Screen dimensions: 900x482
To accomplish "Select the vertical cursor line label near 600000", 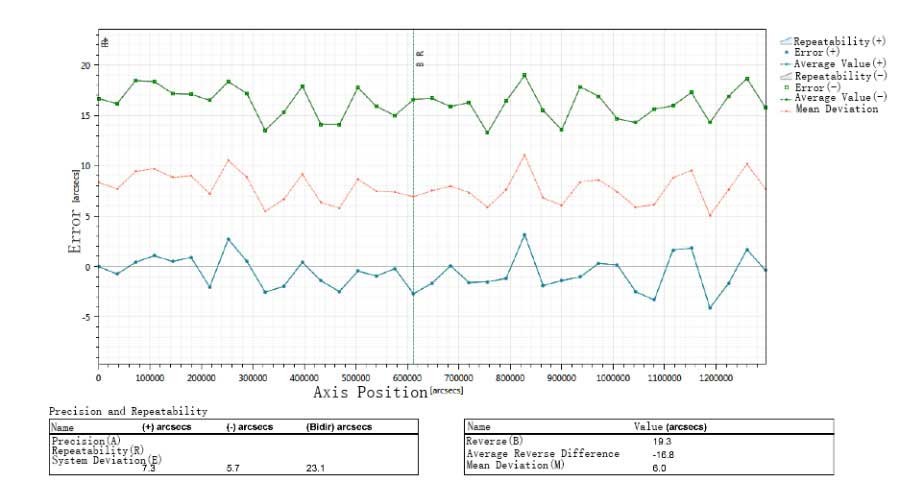I will tap(420, 58).
